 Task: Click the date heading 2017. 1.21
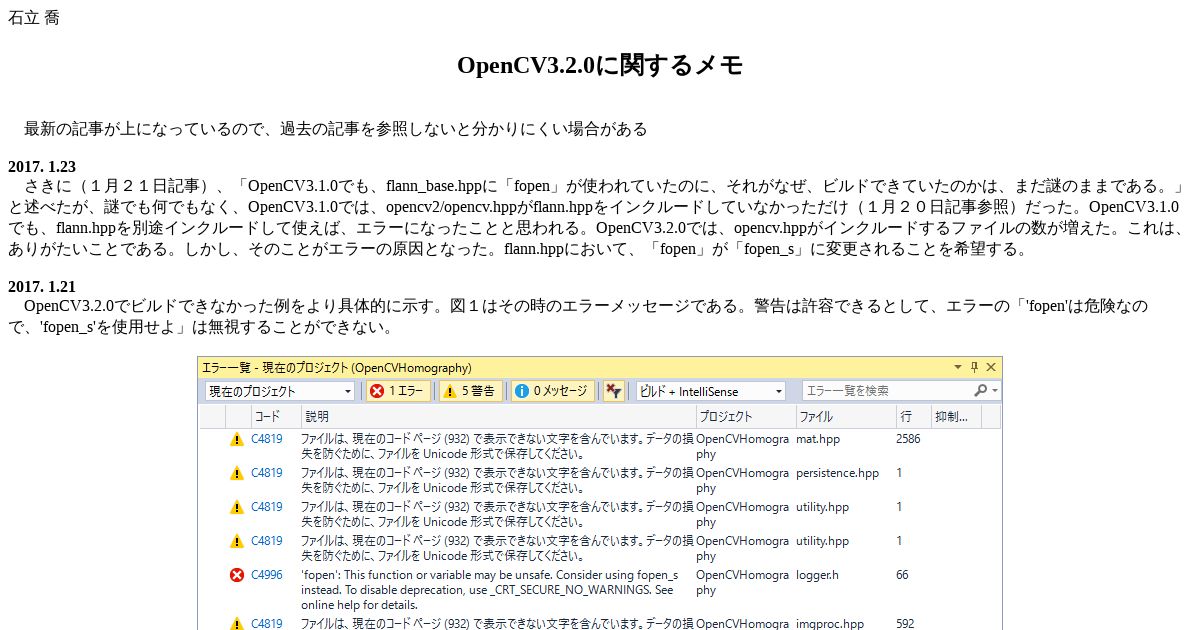pos(42,286)
